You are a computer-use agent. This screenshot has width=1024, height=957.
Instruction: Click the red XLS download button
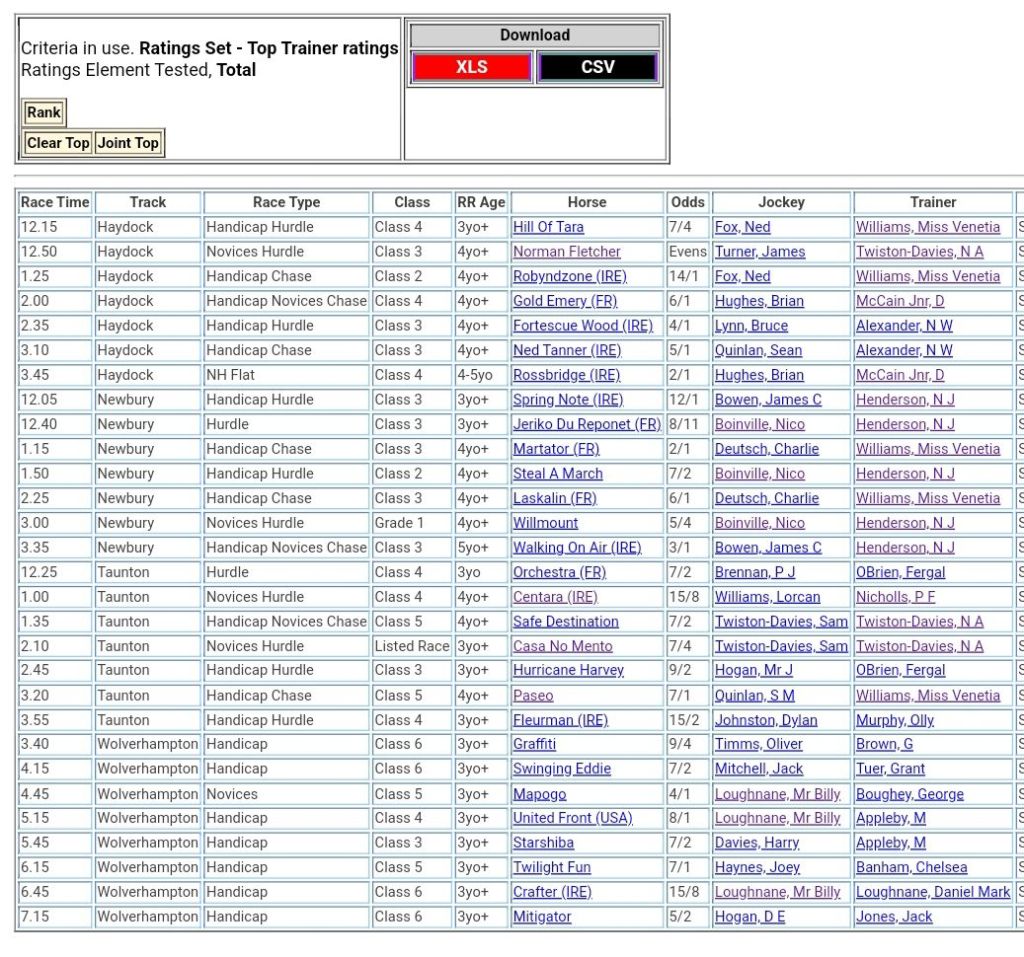pos(471,68)
